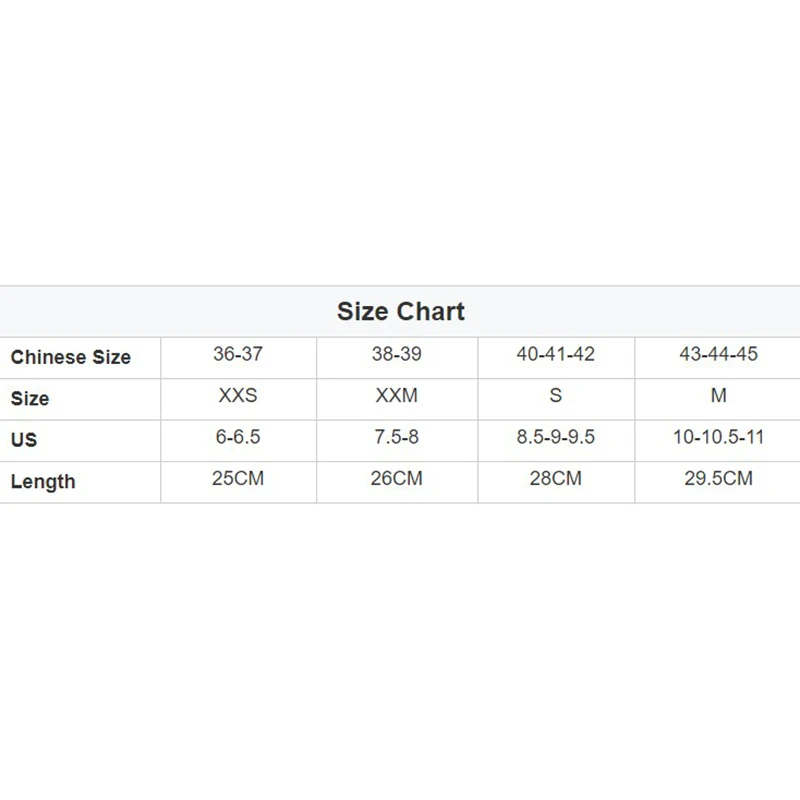Screen dimensions: 800x800
Task: Click the Length row header
Action: (x=43, y=482)
